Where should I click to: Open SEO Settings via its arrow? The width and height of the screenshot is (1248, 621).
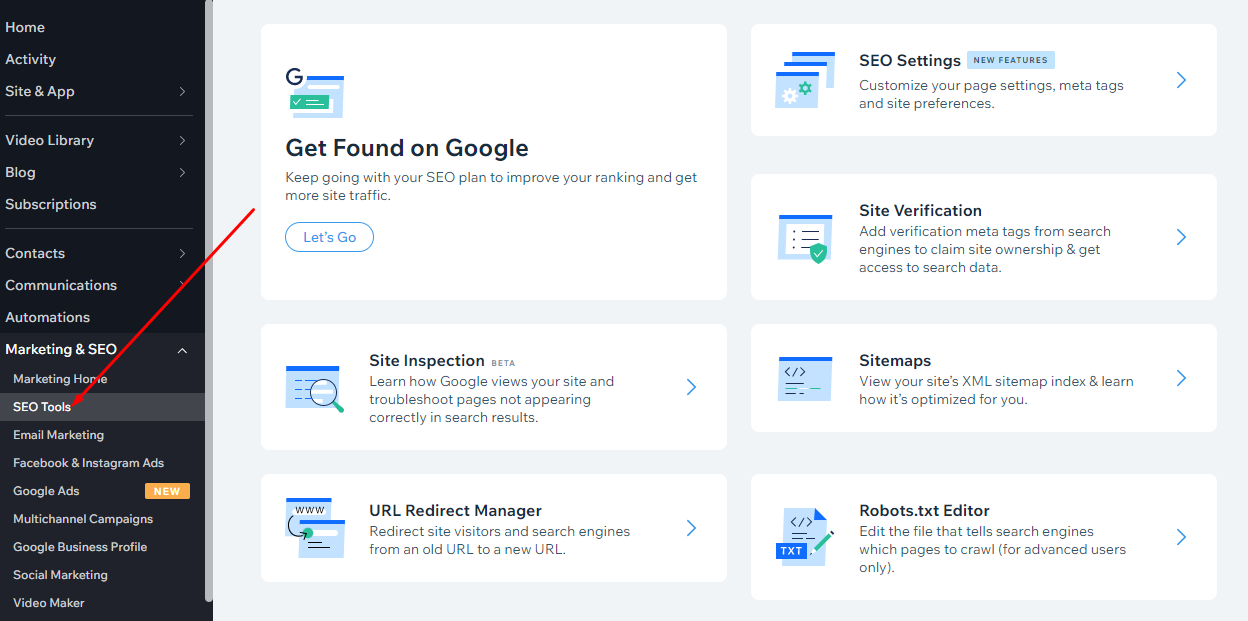[x=1181, y=80]
